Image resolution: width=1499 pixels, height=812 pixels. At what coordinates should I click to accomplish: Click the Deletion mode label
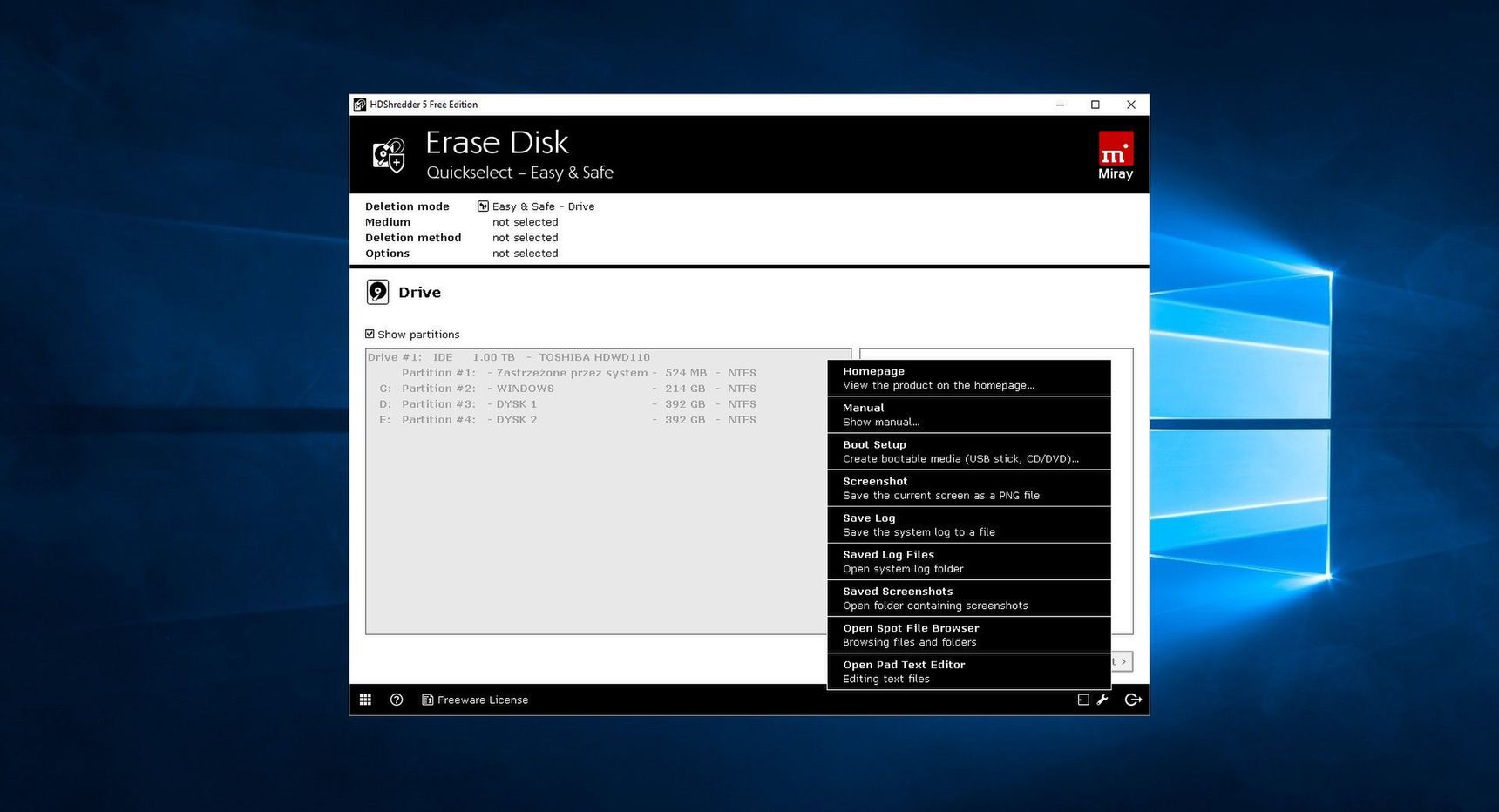coord(407,206)
